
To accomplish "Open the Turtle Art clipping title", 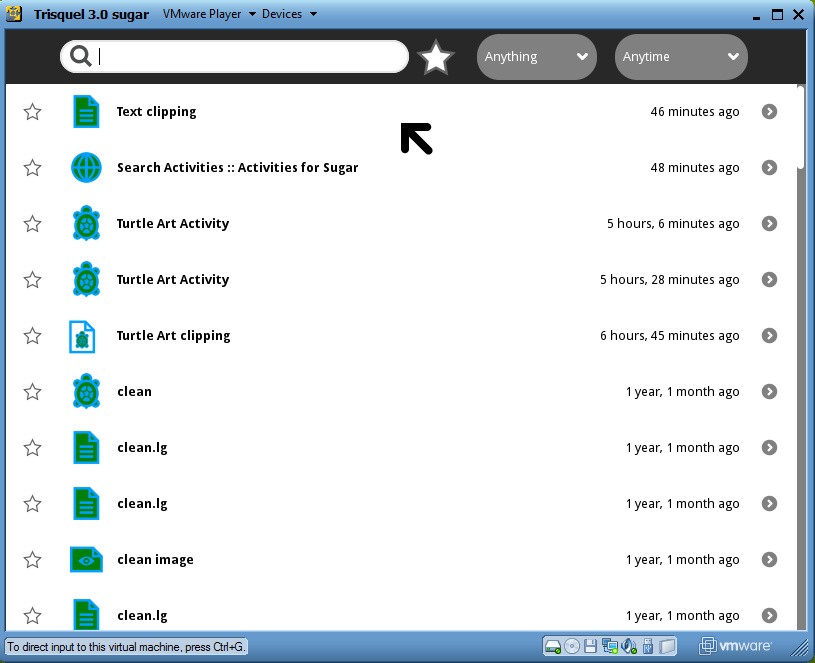I will pyautogui.click(x=173, y=336).
